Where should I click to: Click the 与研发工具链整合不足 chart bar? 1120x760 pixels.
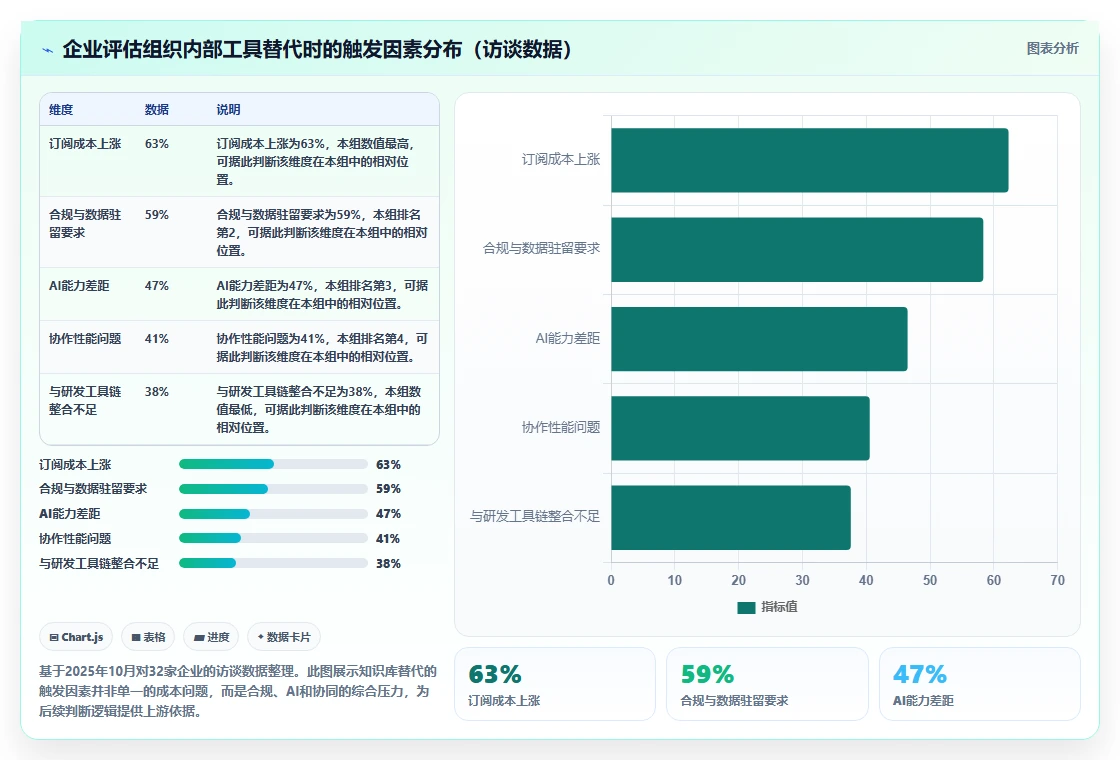(x=731, y=517)
